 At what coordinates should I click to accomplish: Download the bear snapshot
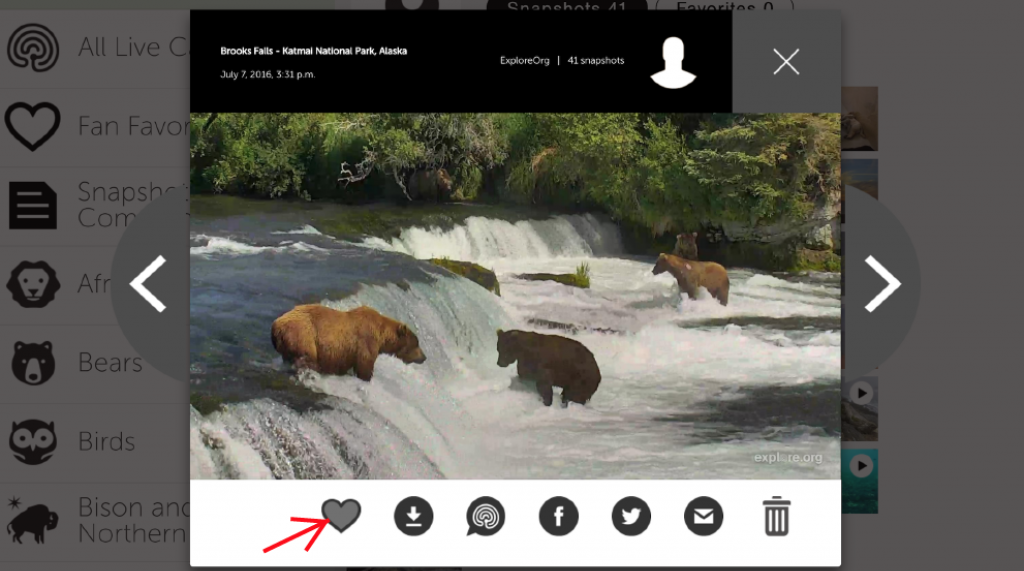click(413, 517)
